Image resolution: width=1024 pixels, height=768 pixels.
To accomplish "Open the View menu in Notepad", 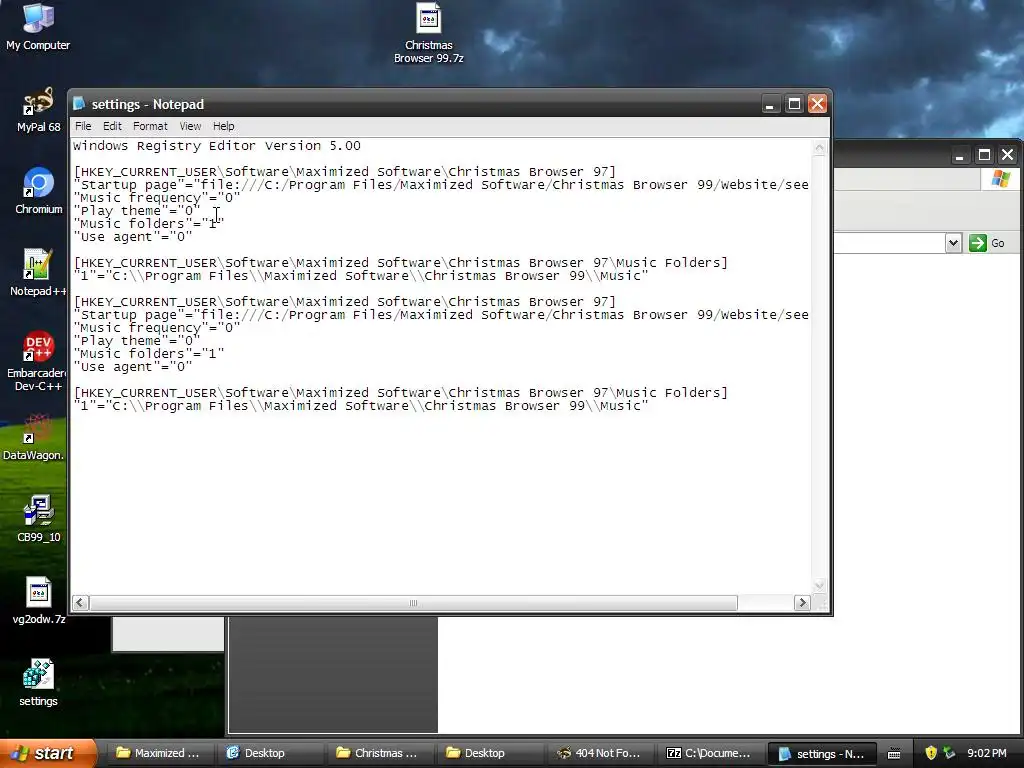I will (190, 126).
